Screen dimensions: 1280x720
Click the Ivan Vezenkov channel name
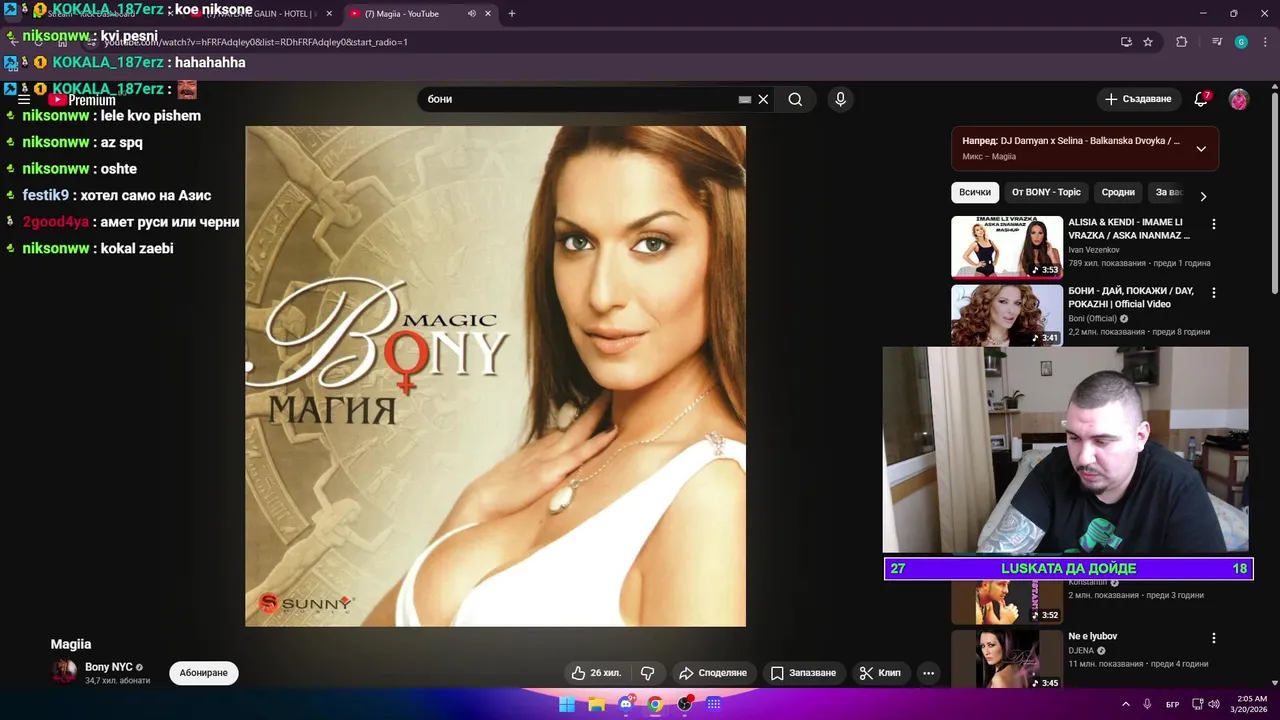click(x=1094, y=250)
